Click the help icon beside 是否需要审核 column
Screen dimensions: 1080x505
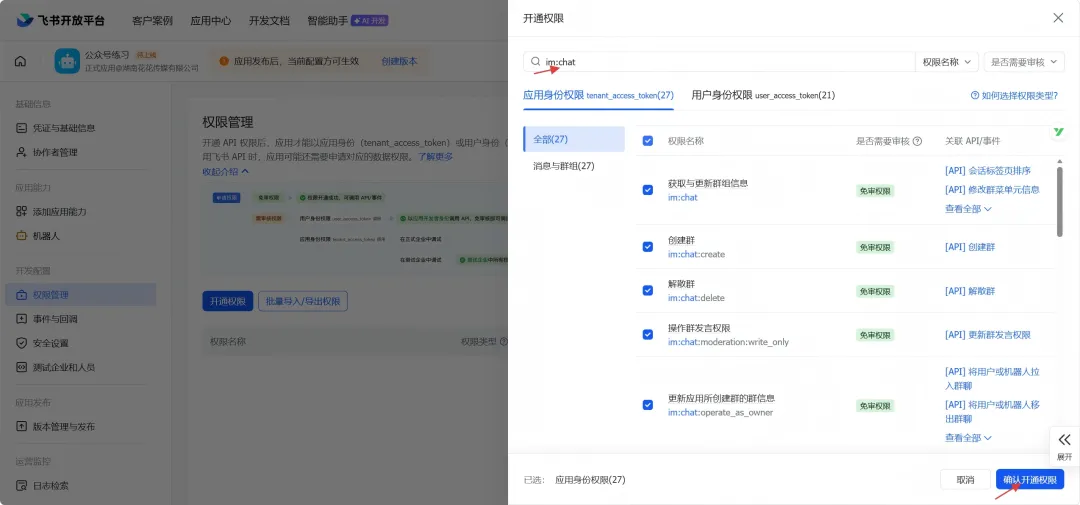[917, 141]
